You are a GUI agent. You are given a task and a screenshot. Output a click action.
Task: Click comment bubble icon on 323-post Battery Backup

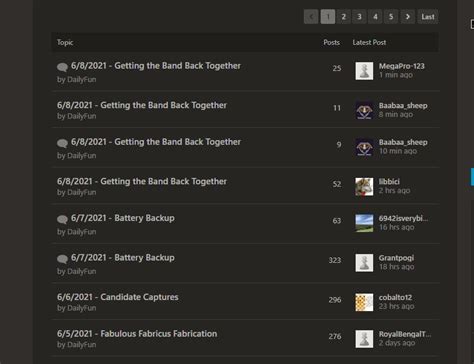click(x=62, y=259)
